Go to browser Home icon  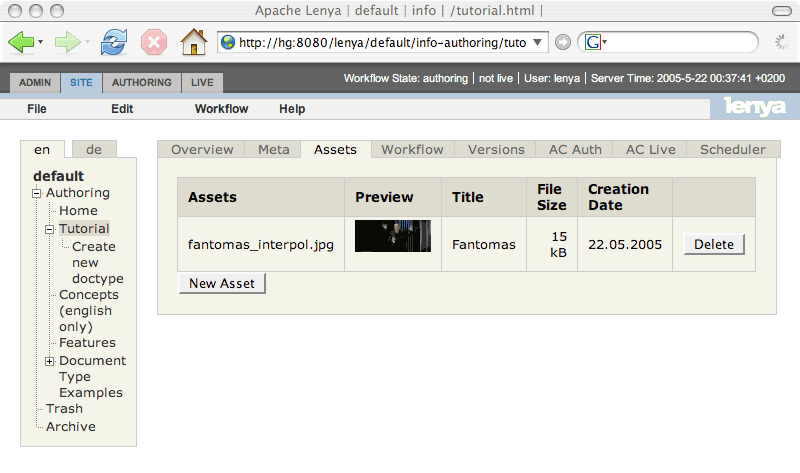coord(193,42)
